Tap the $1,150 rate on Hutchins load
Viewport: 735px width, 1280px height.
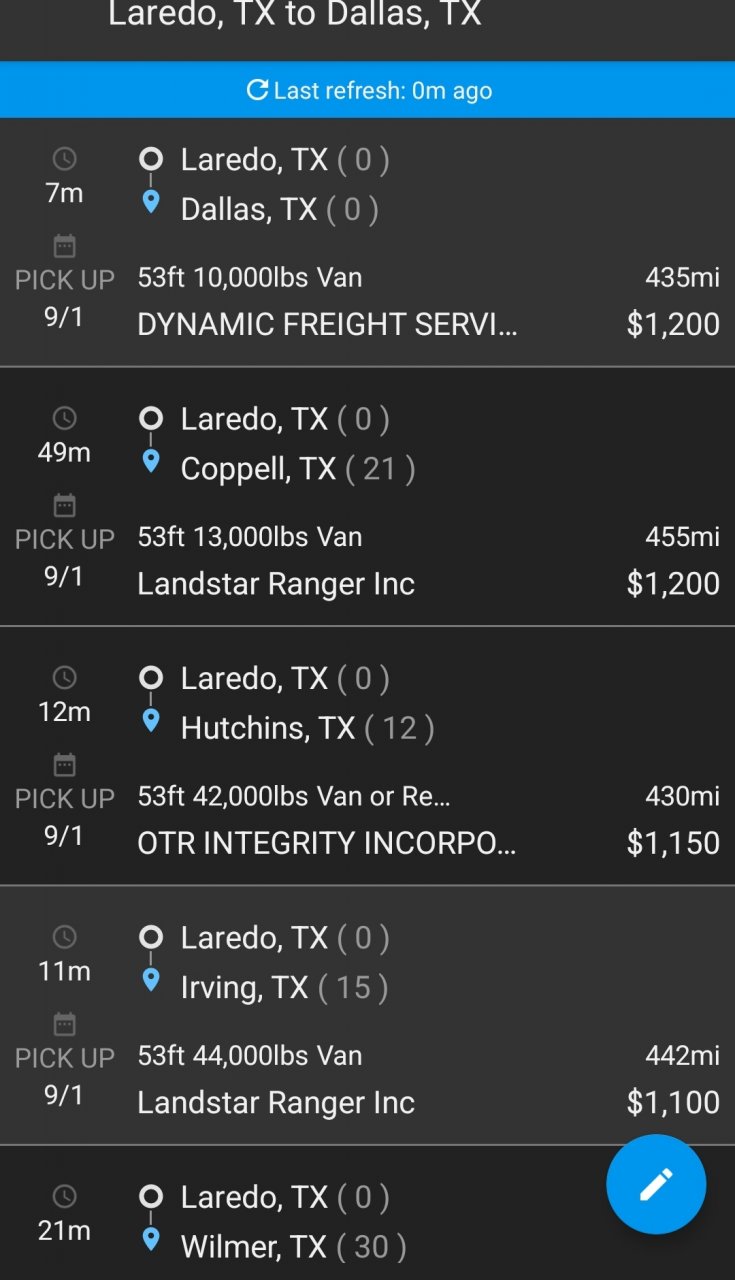672,843
